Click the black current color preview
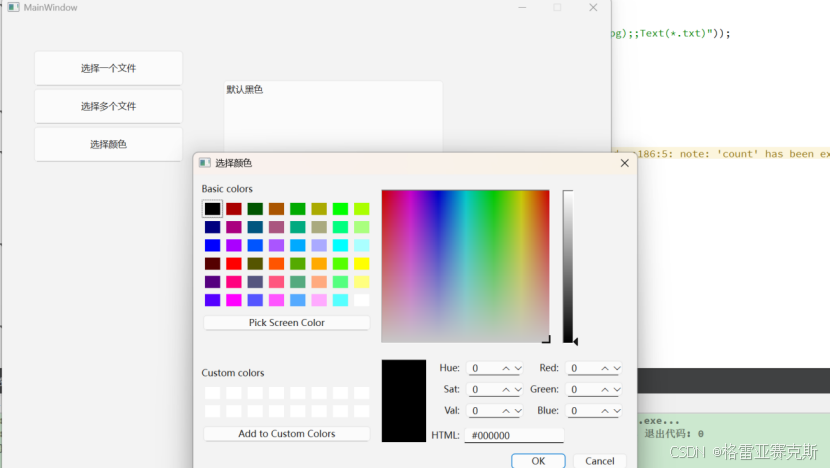This screenshot has width=830, height=468. 403,401
